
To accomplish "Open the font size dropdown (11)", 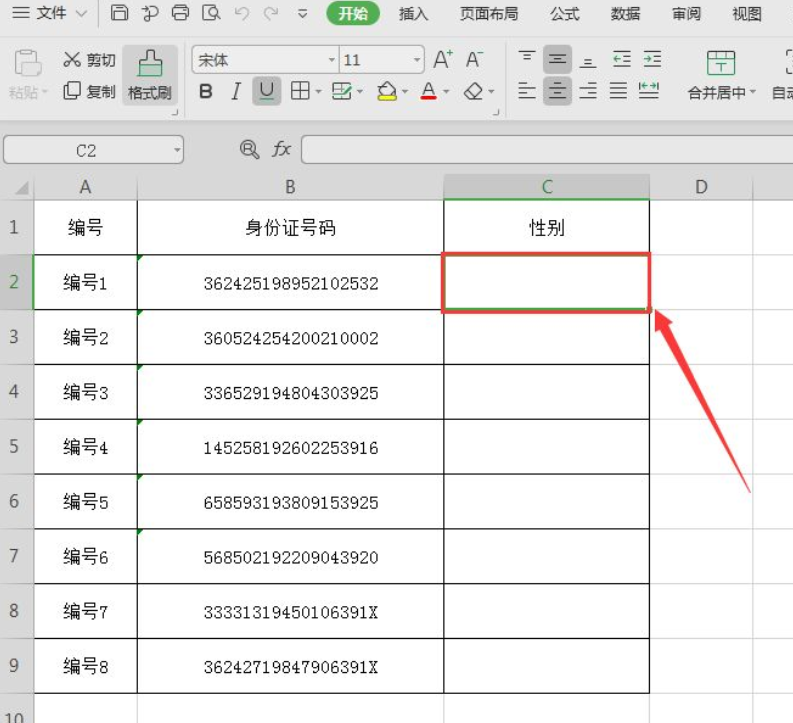I will (417, 60).
